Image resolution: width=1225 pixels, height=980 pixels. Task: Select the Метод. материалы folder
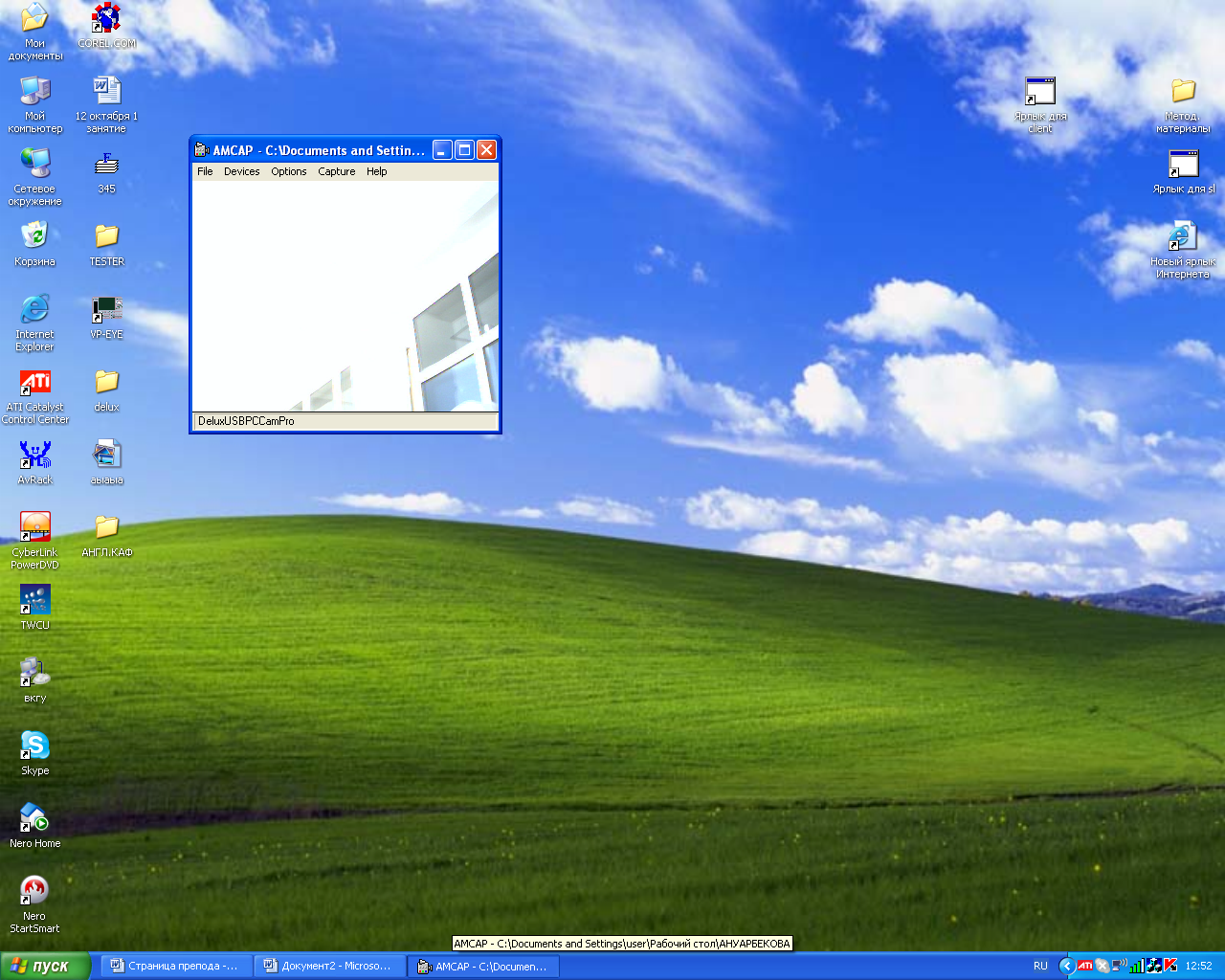[x=1183, y=104]
